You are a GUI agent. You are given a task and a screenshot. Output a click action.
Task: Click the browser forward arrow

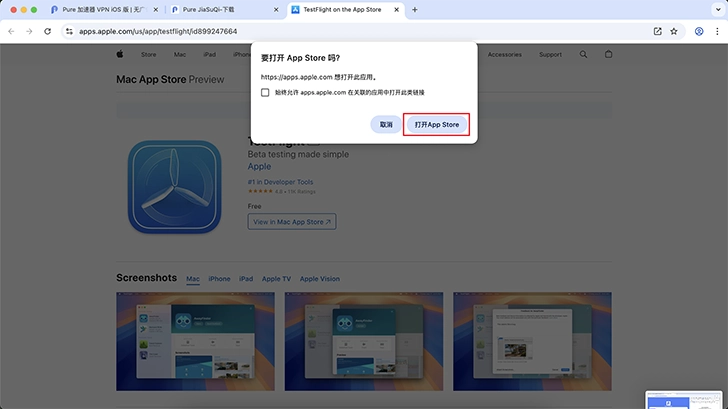(29, 31)
